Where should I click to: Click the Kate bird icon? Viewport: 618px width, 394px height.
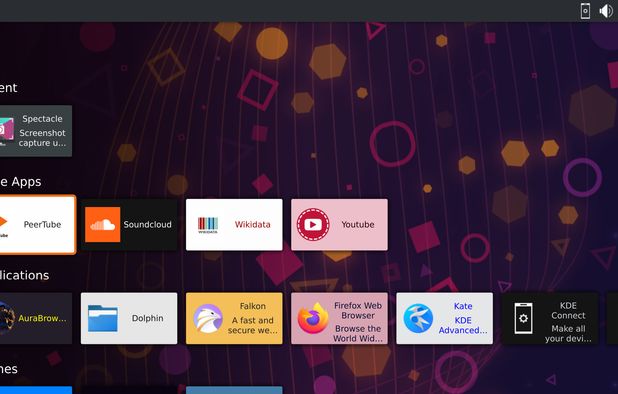pos(418,318)
